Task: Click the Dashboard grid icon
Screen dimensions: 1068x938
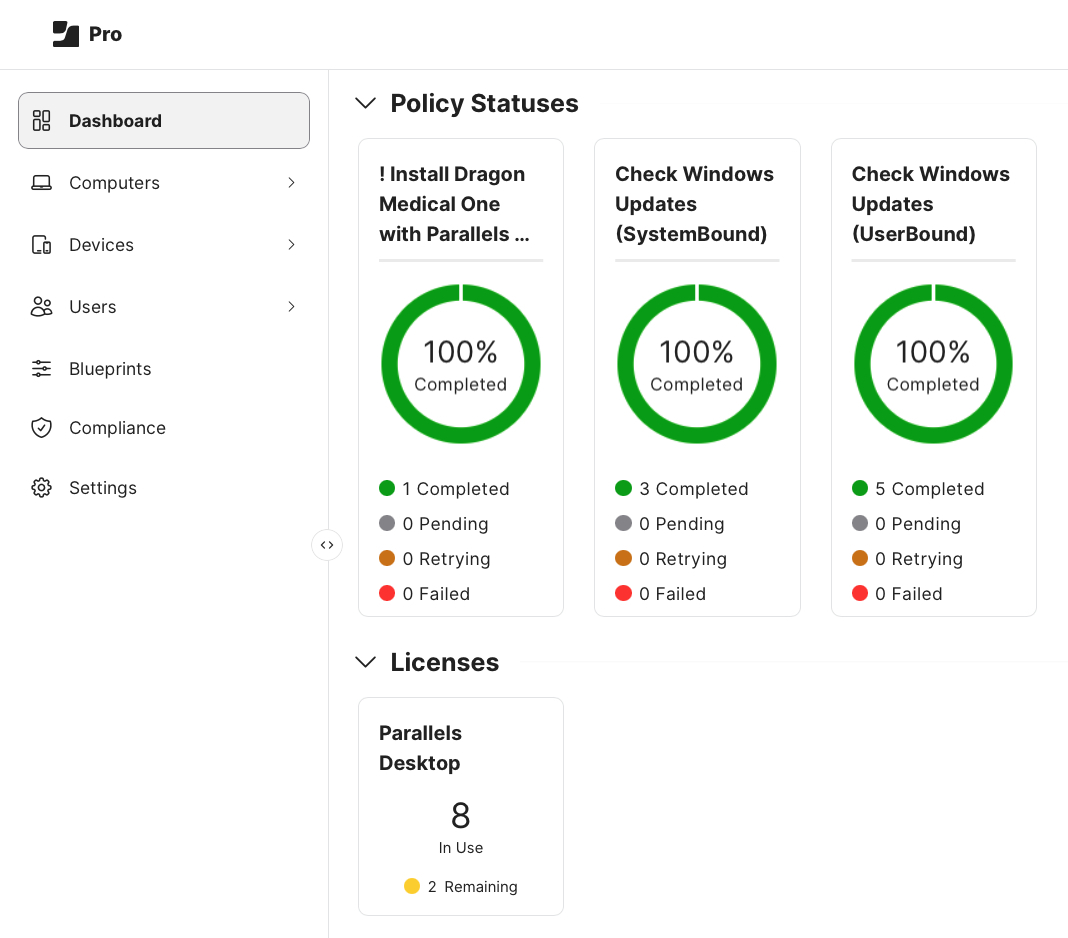Action: [x=41, y=121]
